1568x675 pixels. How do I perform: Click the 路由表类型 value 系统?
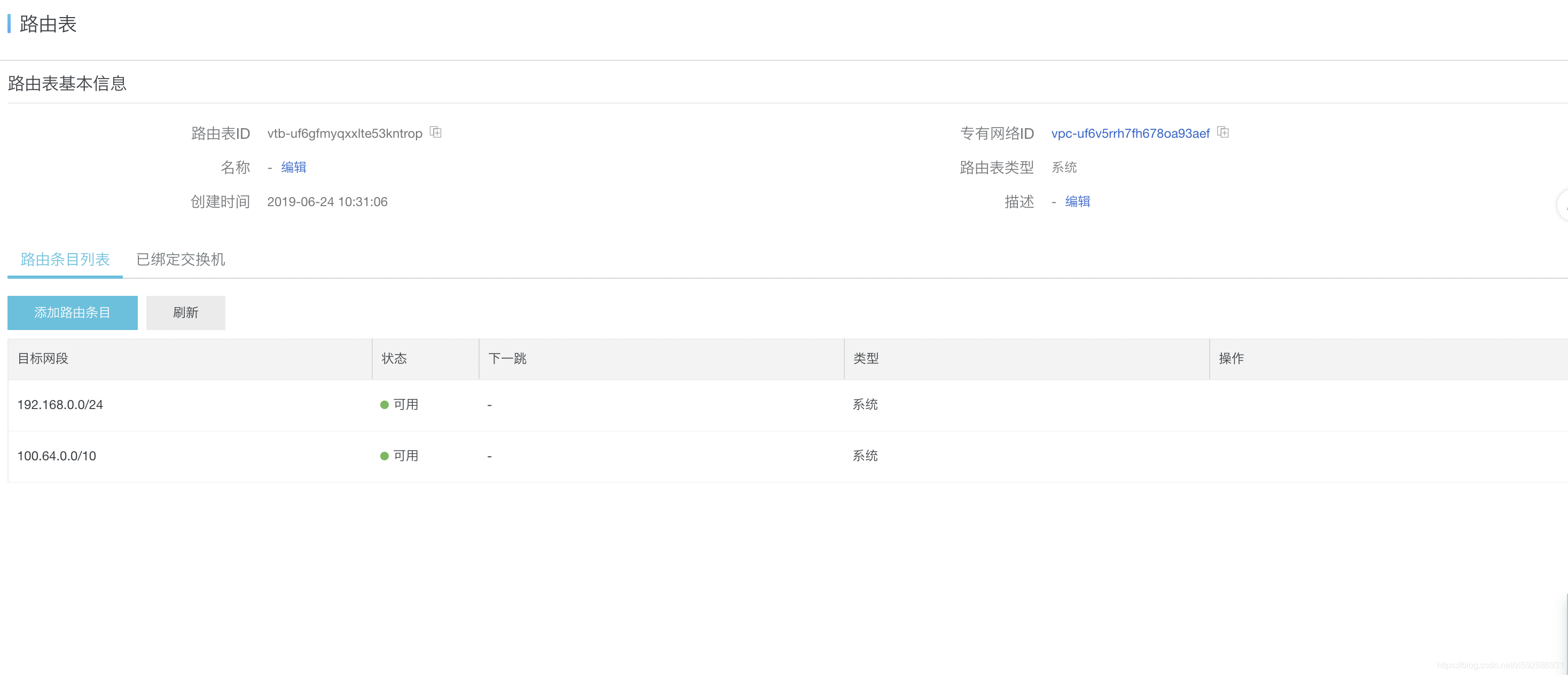coord(1064,167)
